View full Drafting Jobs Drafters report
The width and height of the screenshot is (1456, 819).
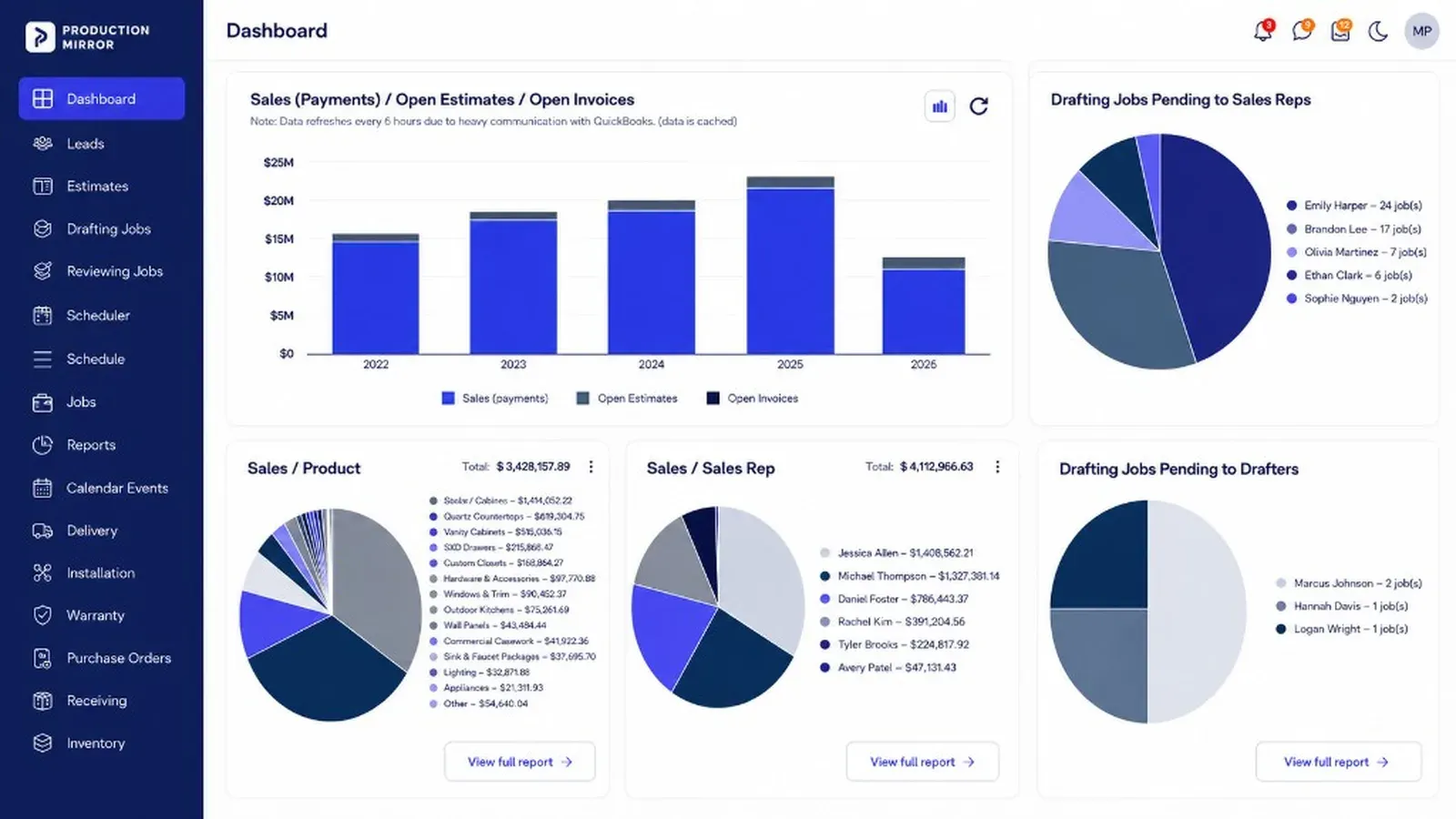coord(1339,762)
